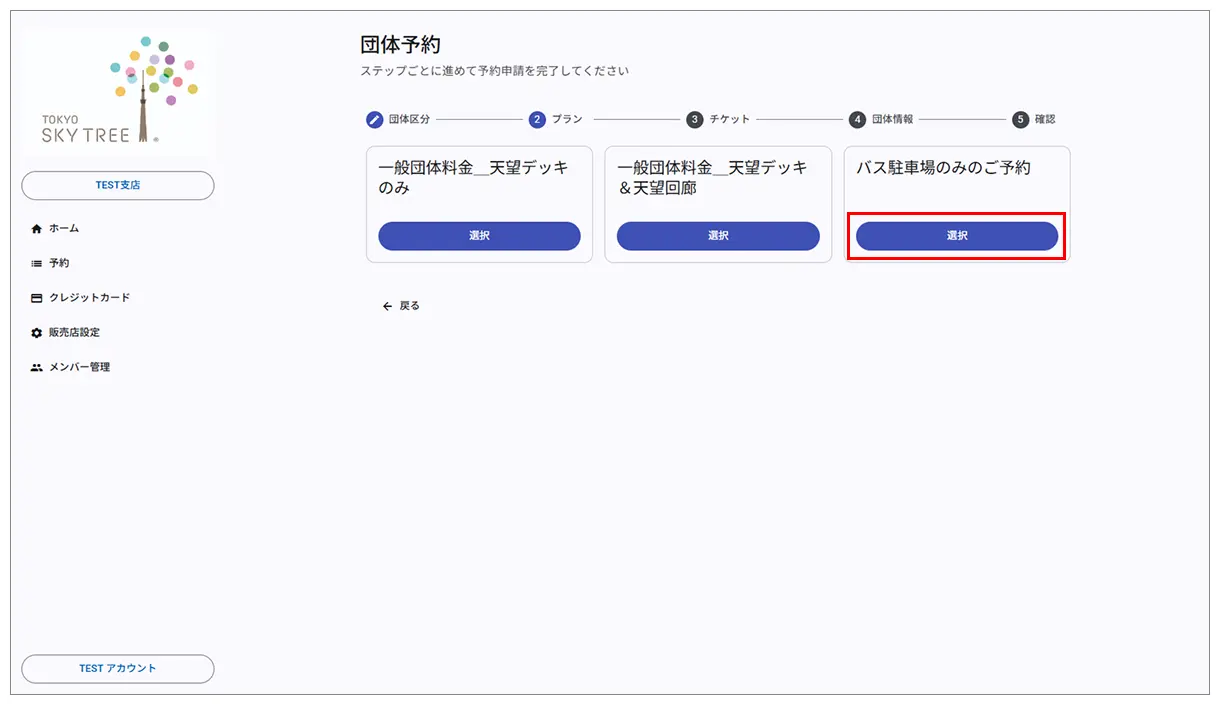This screenshot has width=1220, height=705.
Task: Select the 確認 step label
Action: 1047,119
